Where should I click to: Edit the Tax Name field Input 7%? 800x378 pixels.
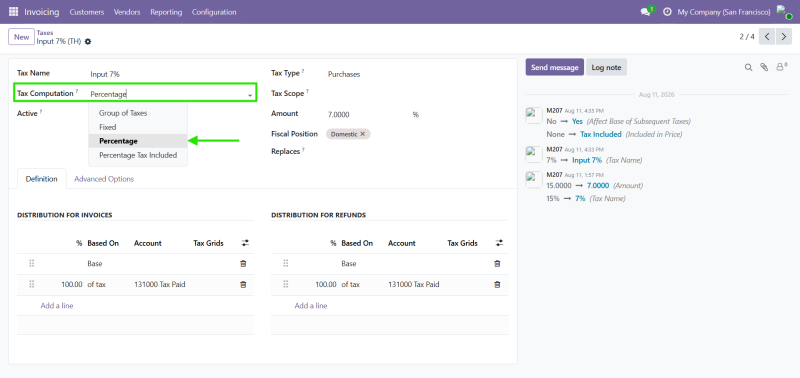coord(173,74)
